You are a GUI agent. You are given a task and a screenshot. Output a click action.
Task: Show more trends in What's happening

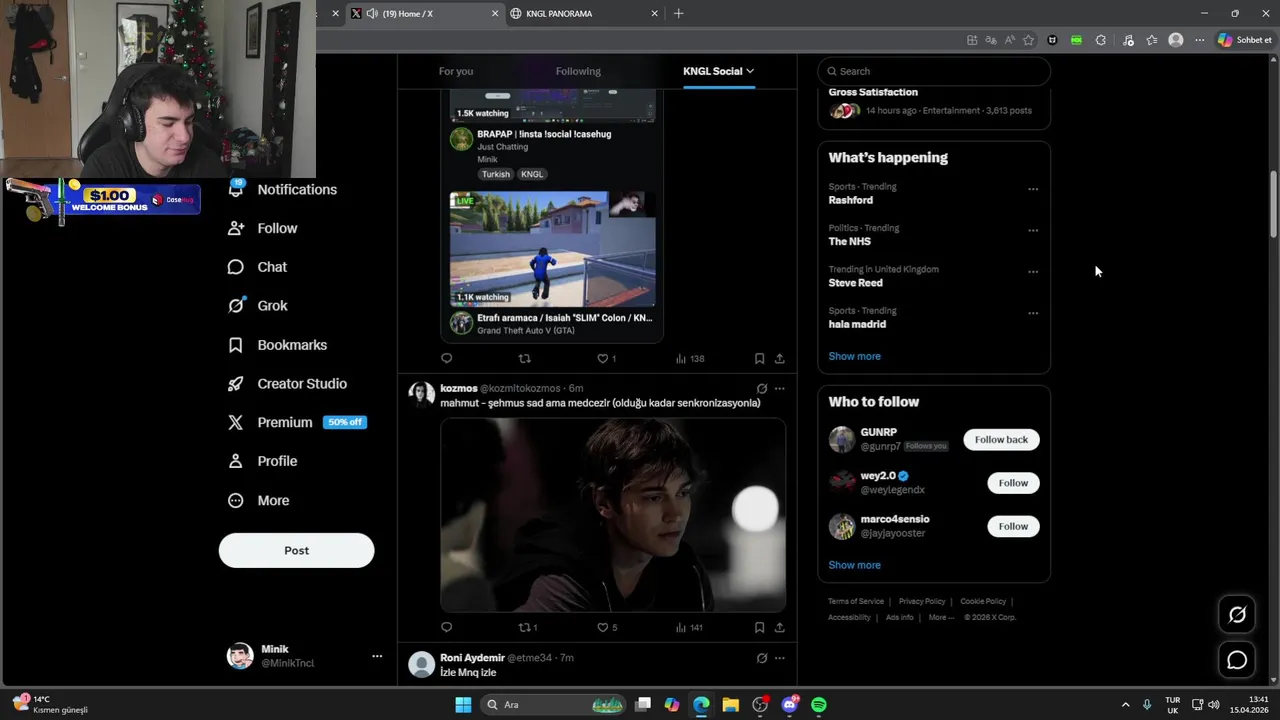click(854, 356)
